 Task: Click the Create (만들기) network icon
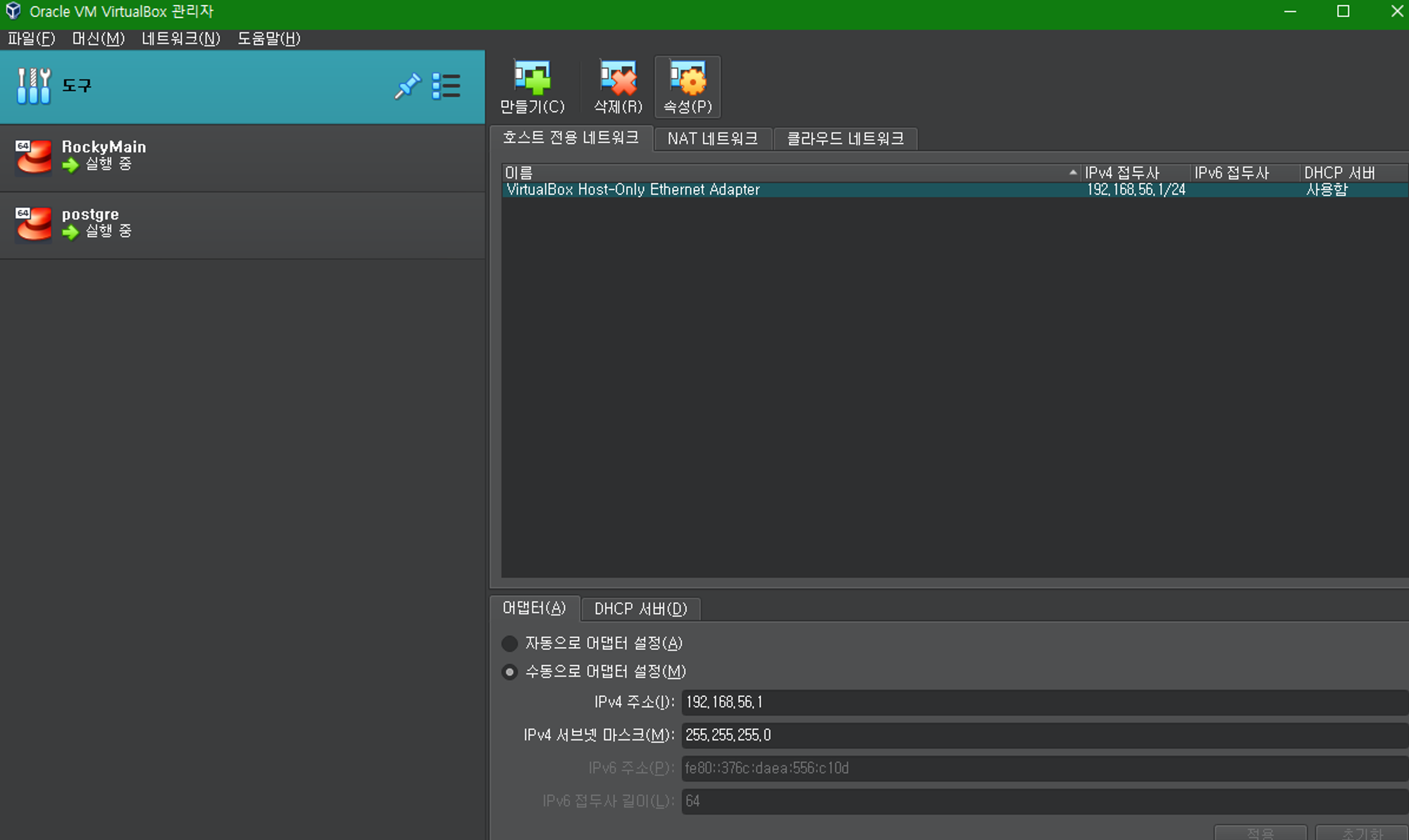(x=532, y=78)
